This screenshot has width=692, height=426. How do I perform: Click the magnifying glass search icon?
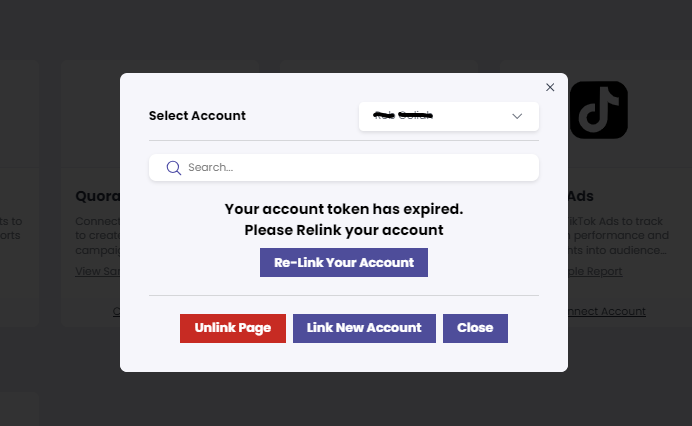click(173, 168)
